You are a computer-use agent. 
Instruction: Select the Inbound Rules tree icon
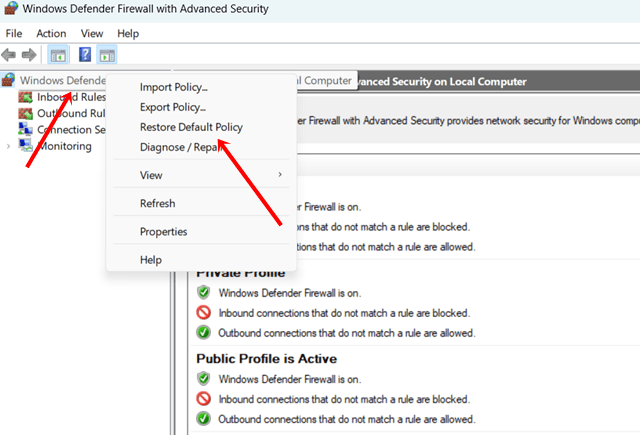(x=26, y=97)
